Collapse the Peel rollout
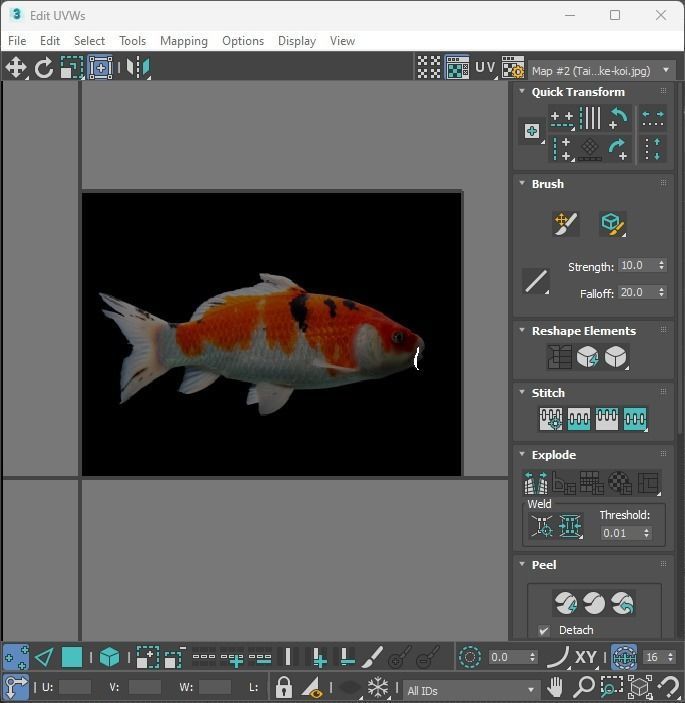This screenshot has height=703, width=685. pyautogui.click(x=522, y=564)
